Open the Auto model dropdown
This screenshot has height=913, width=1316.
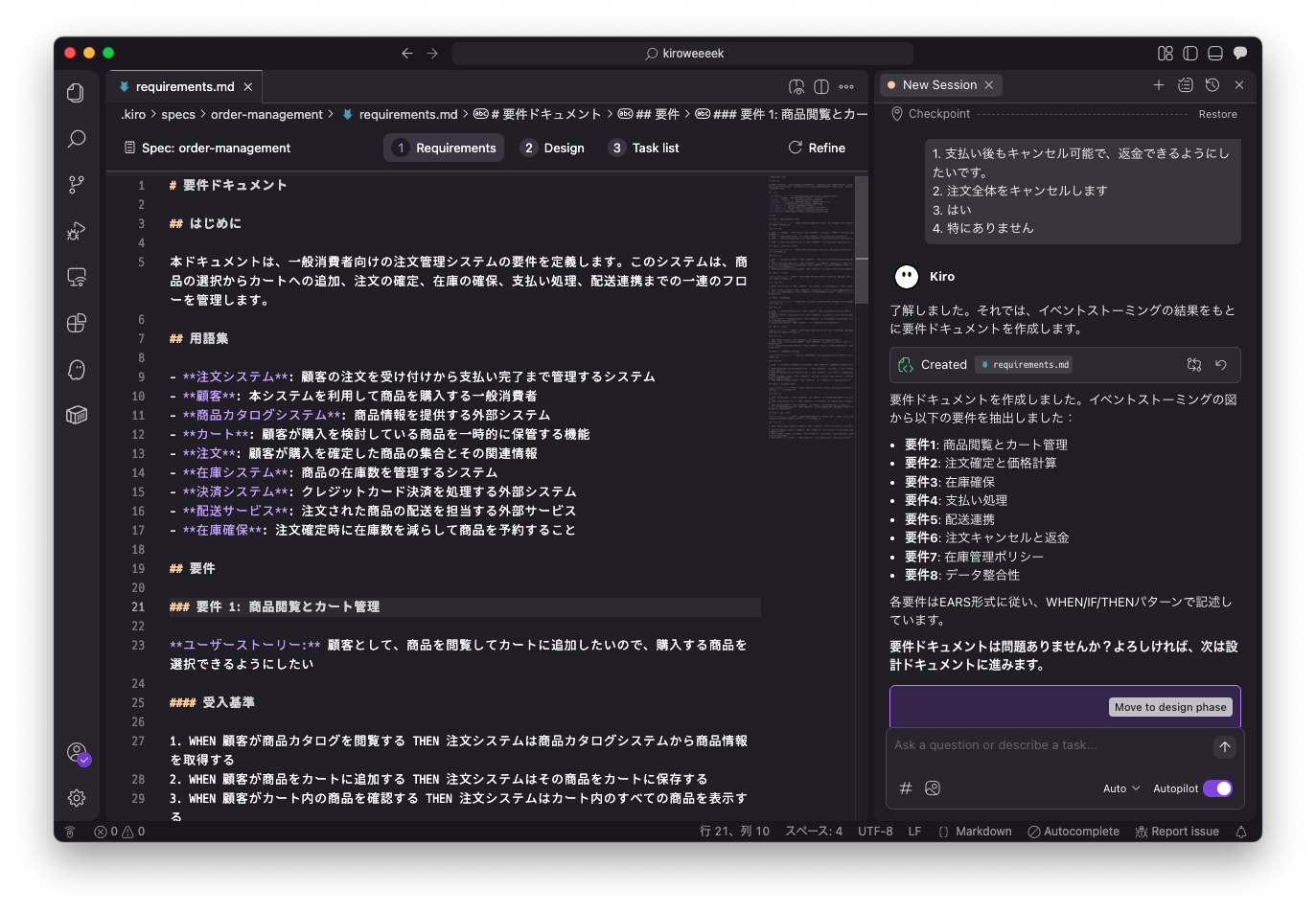(x=1120, y=788)
